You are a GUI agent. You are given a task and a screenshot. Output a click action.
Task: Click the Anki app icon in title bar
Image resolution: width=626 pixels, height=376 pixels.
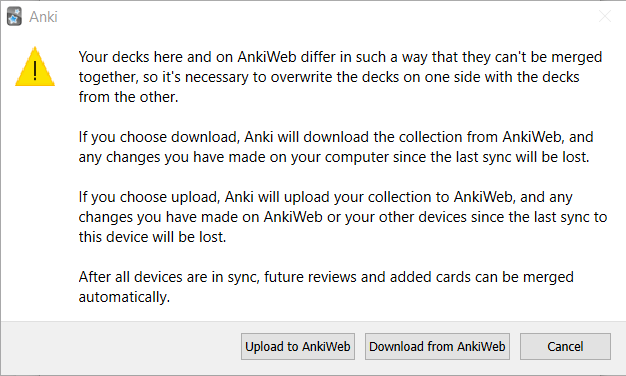[14, 17]
